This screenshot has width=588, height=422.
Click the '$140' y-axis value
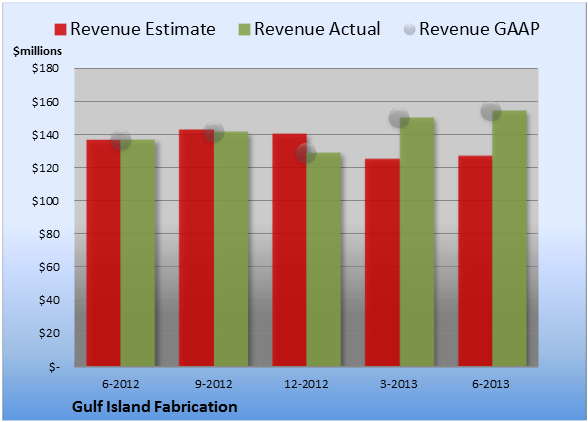[x=45, y=135]
